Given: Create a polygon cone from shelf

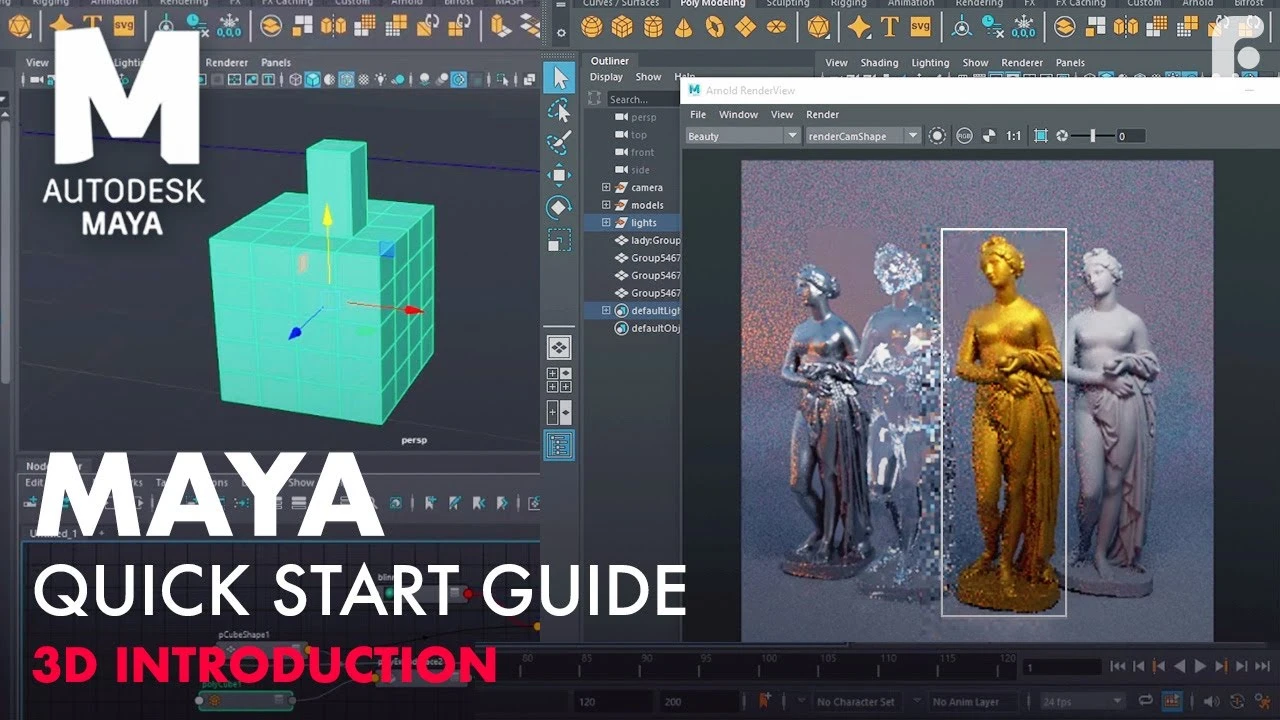Looking at the screenshot, I should (x=683, y=26).
